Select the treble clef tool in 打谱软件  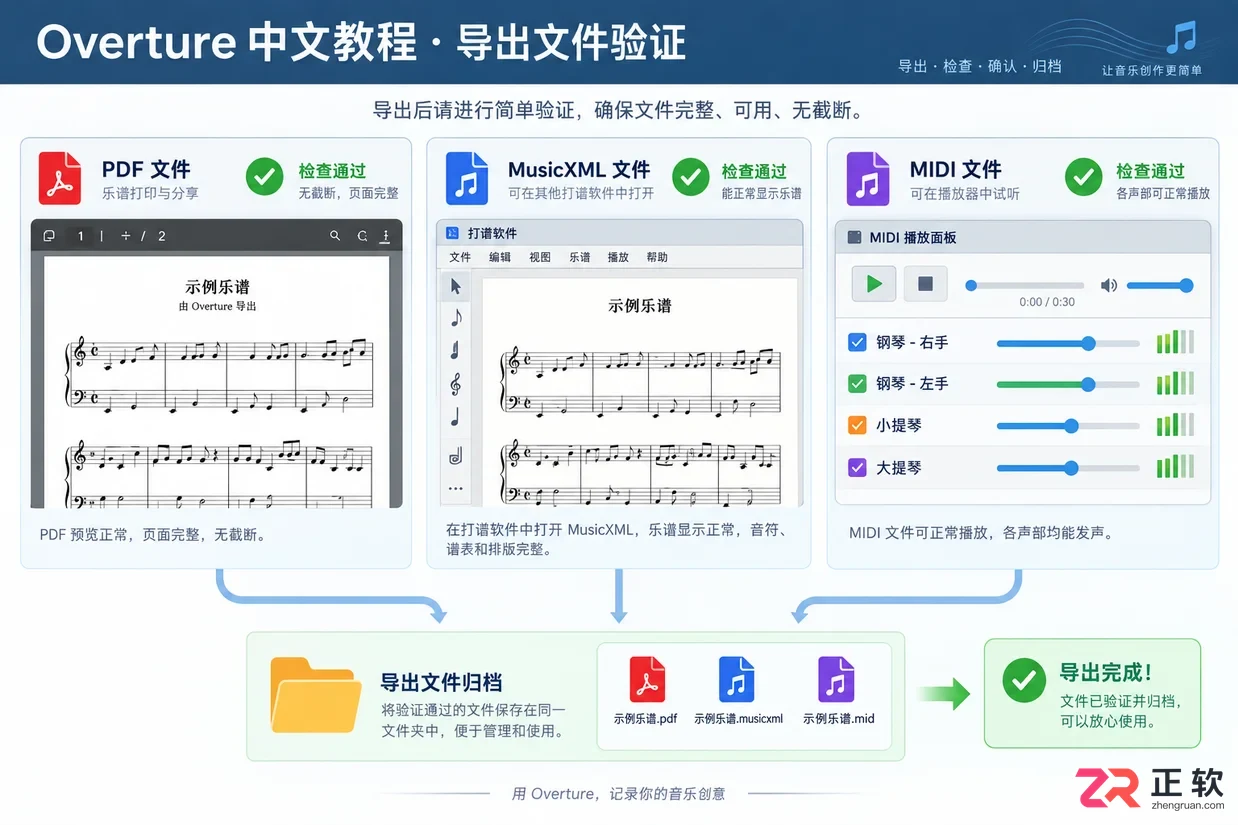click(456, 384)
